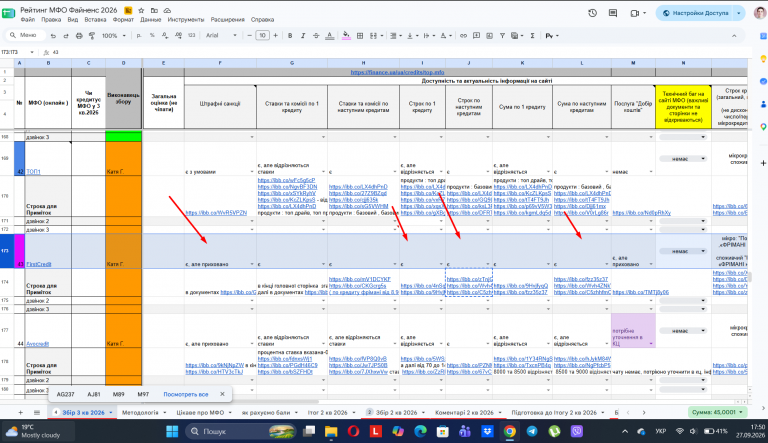Open meeting camera dropdown

pyautogui.click(x=644, y=13)
